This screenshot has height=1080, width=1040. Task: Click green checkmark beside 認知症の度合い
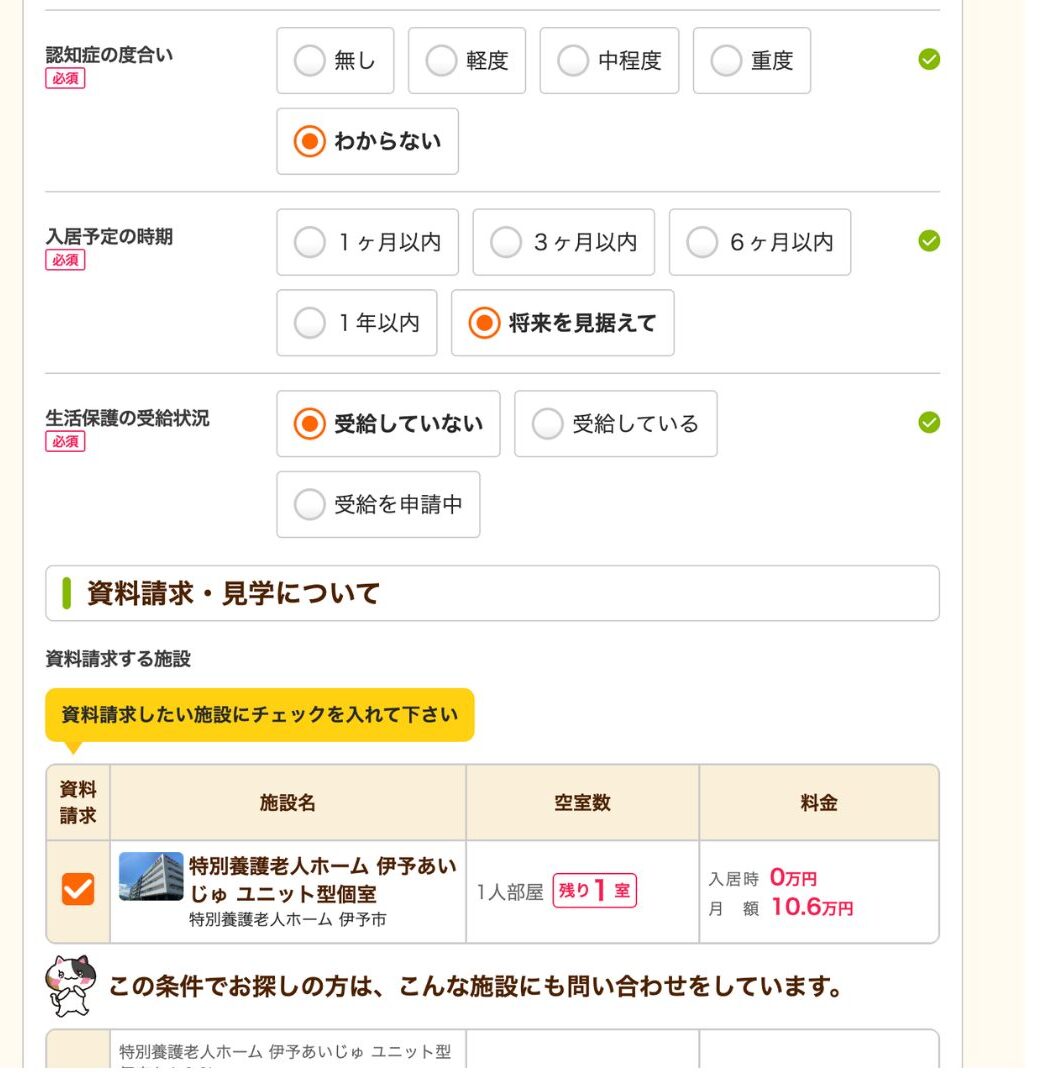click(929, 60)
